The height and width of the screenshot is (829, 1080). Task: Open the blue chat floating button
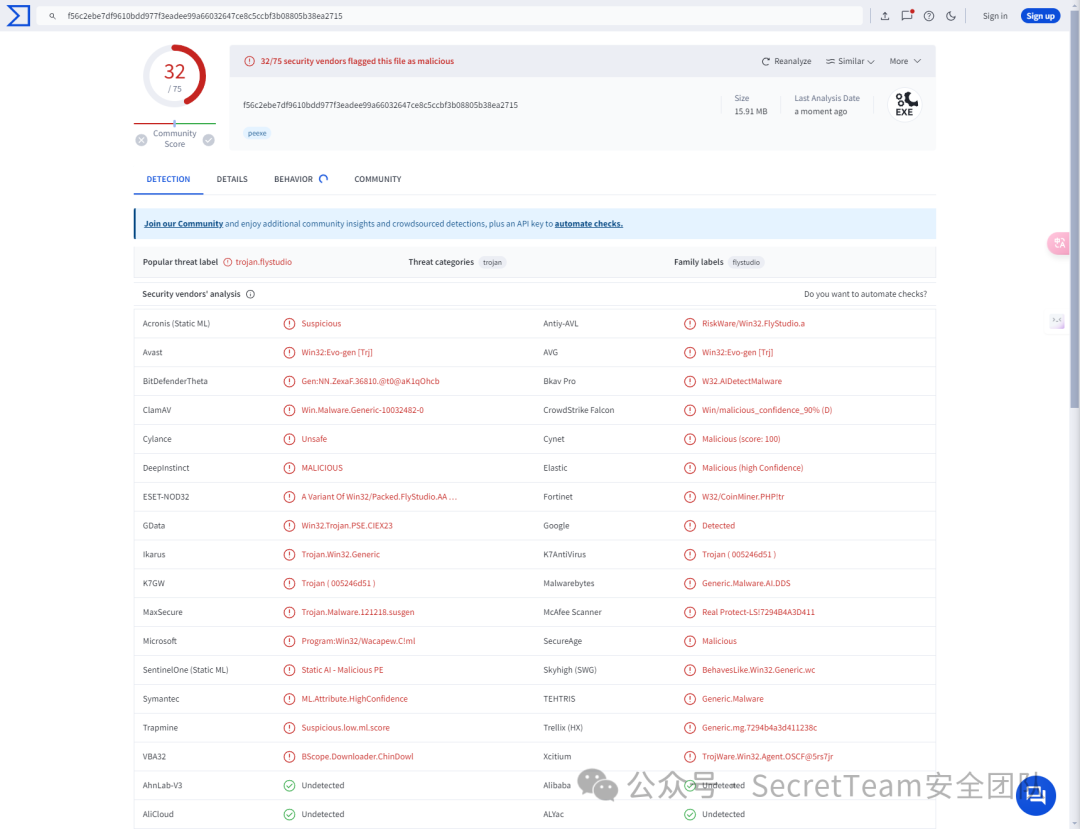coord(1036,795)
